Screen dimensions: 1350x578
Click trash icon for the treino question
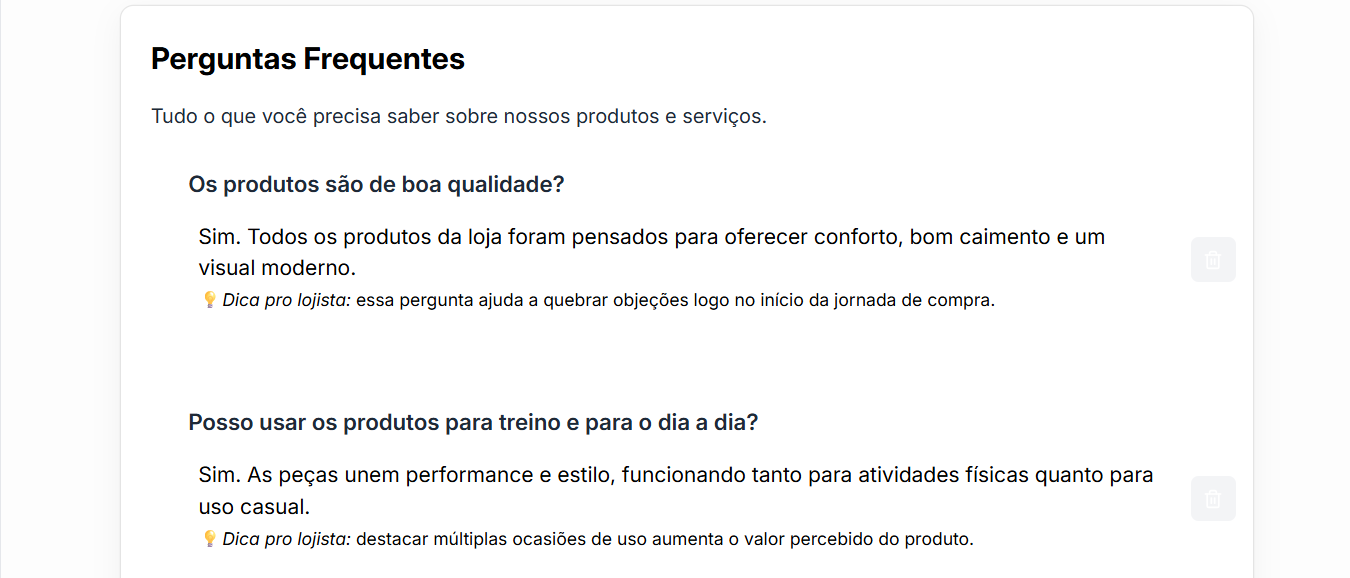tap(1213, 498)
